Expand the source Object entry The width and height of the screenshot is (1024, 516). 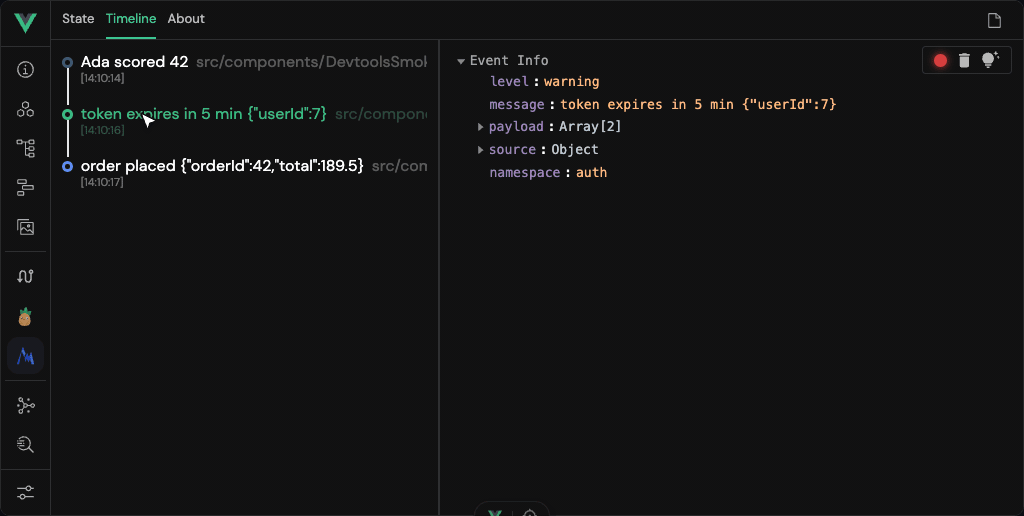coord(481,150)
